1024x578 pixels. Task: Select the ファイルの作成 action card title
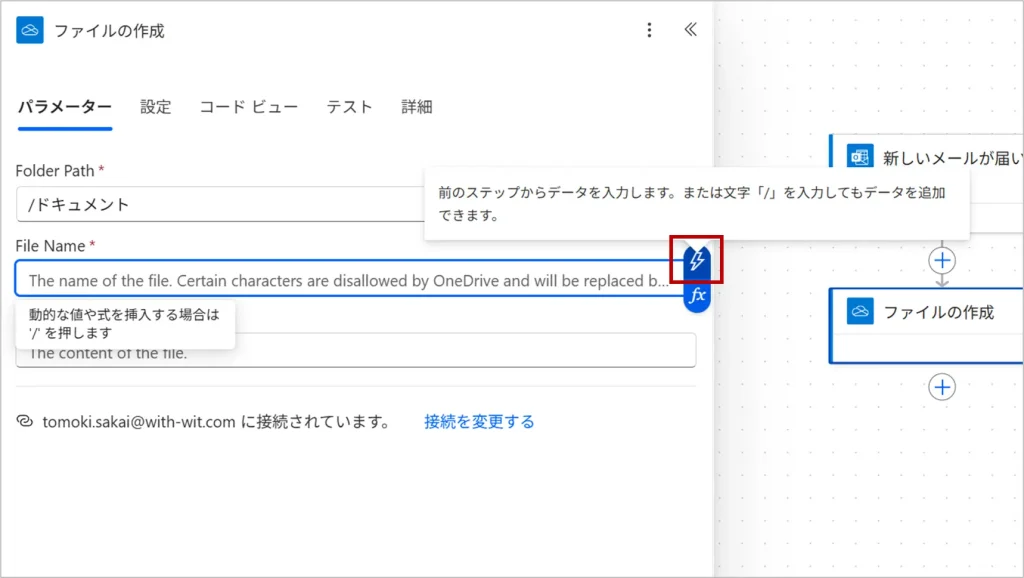[938, 312]
